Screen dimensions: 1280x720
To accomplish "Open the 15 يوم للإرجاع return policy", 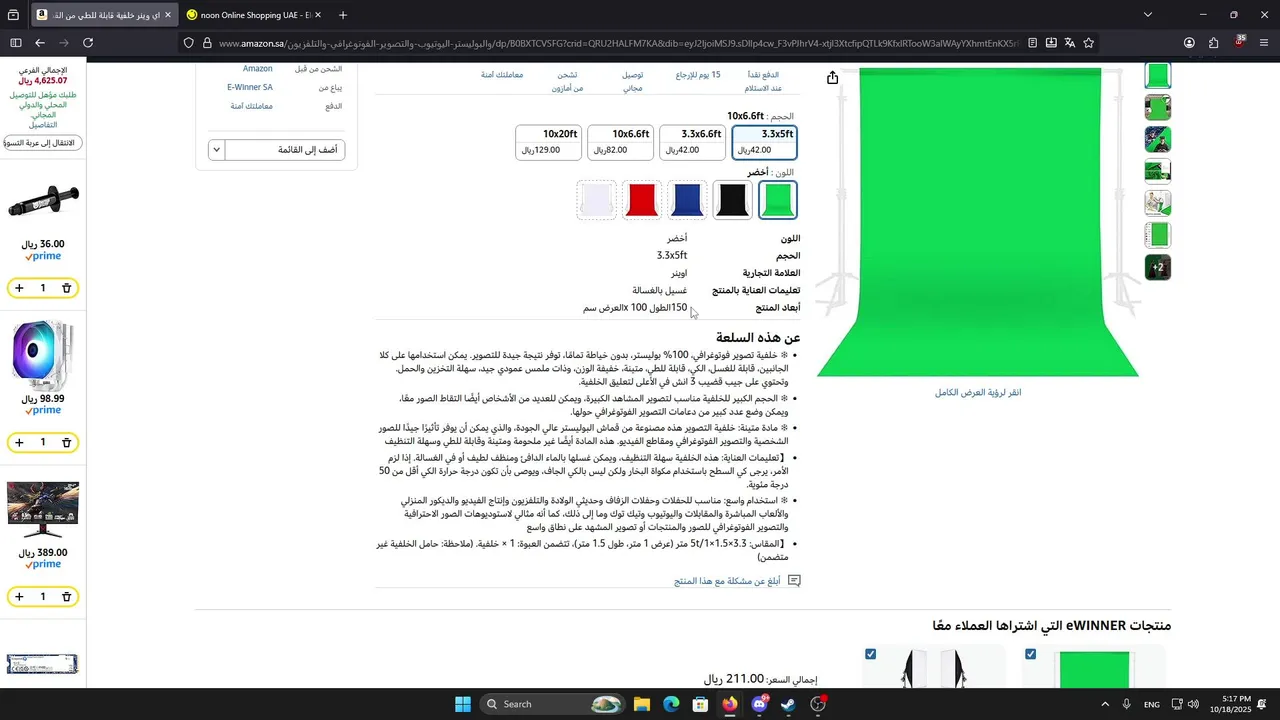I will tap(698, 75).
